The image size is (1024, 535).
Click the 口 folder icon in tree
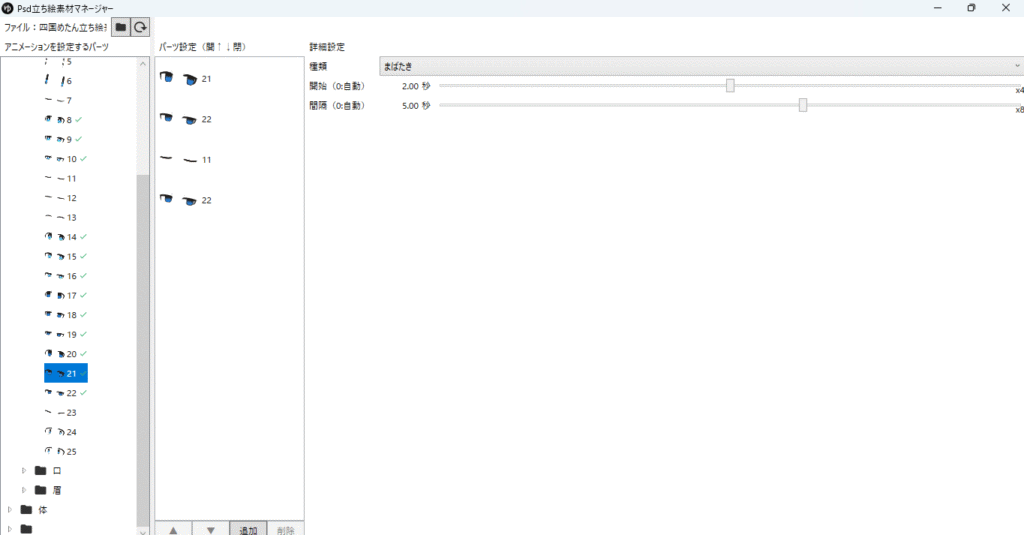coord(41,470)
